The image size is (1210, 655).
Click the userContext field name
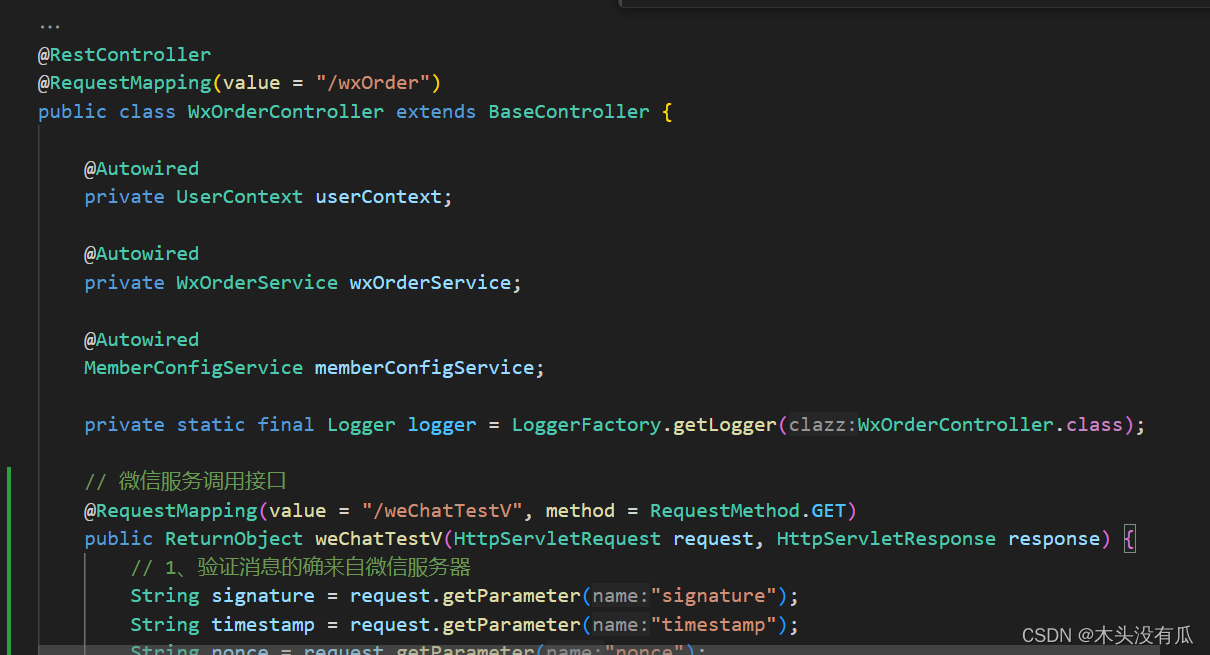(x=378, y=196)
